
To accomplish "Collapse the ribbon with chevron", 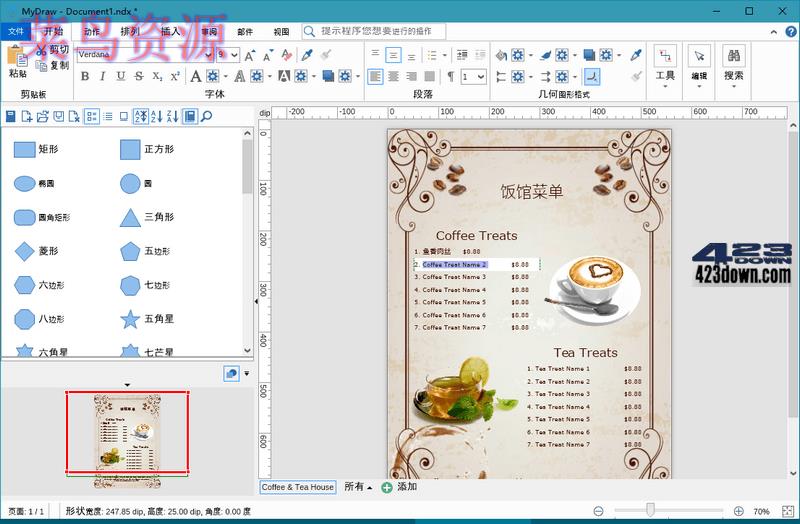I will click(x=774, y=32).
